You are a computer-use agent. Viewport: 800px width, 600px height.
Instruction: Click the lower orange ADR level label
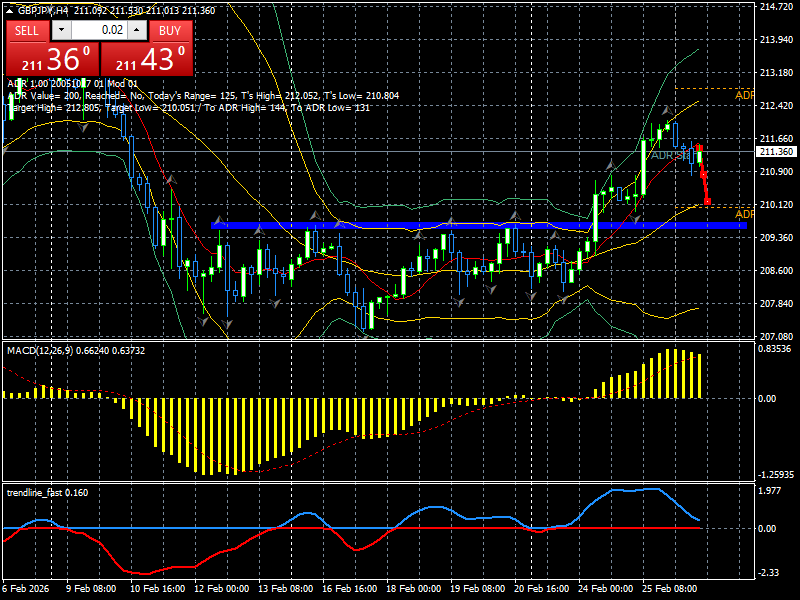(744, 214)
